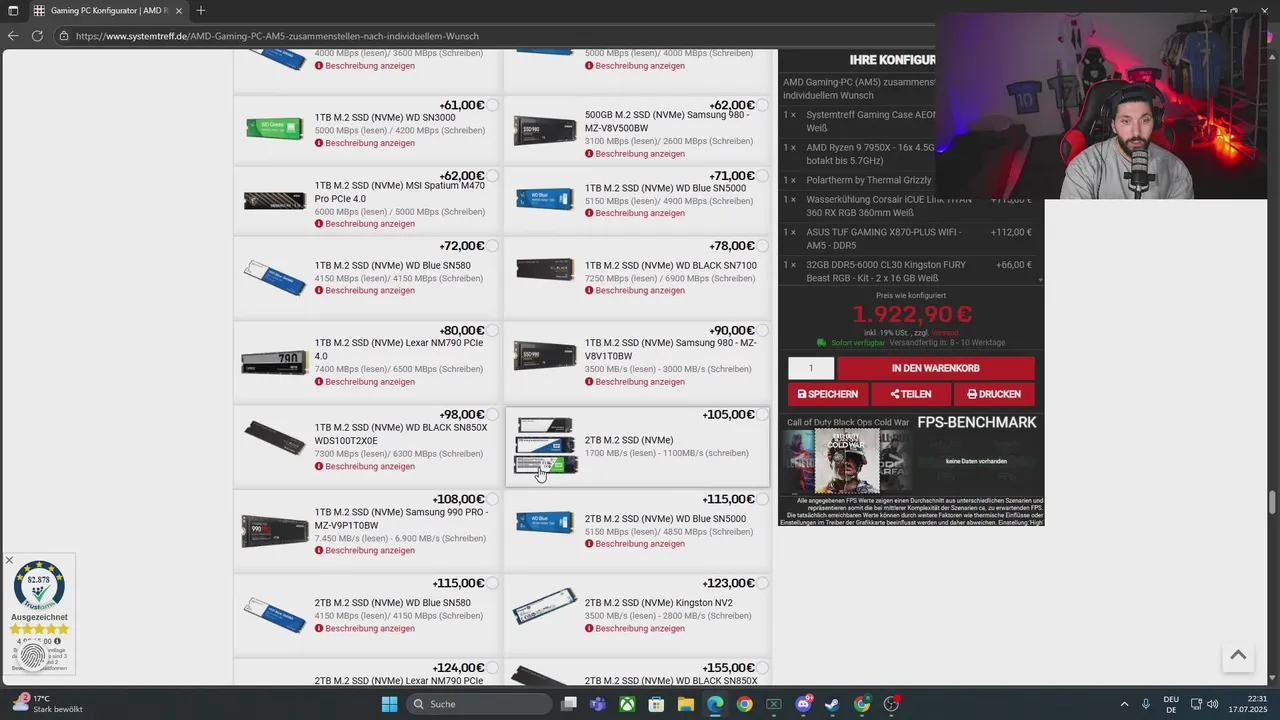Select MSI Spatium M470 Pro radio button
The image size is (1280, 720).
(492, 176)
